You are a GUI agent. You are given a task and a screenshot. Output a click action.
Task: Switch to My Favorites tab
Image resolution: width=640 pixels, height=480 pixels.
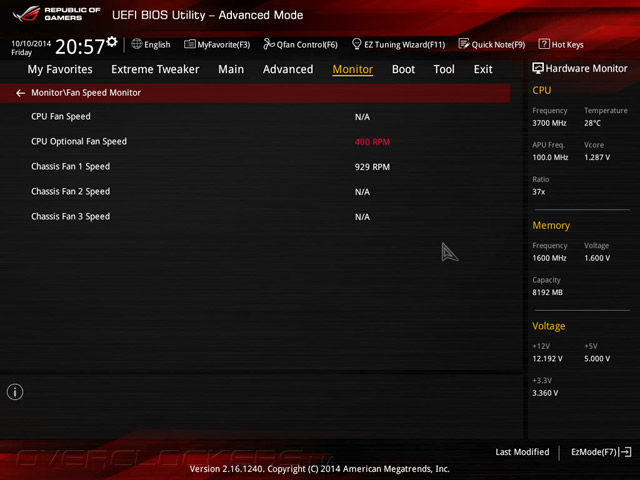60,69
